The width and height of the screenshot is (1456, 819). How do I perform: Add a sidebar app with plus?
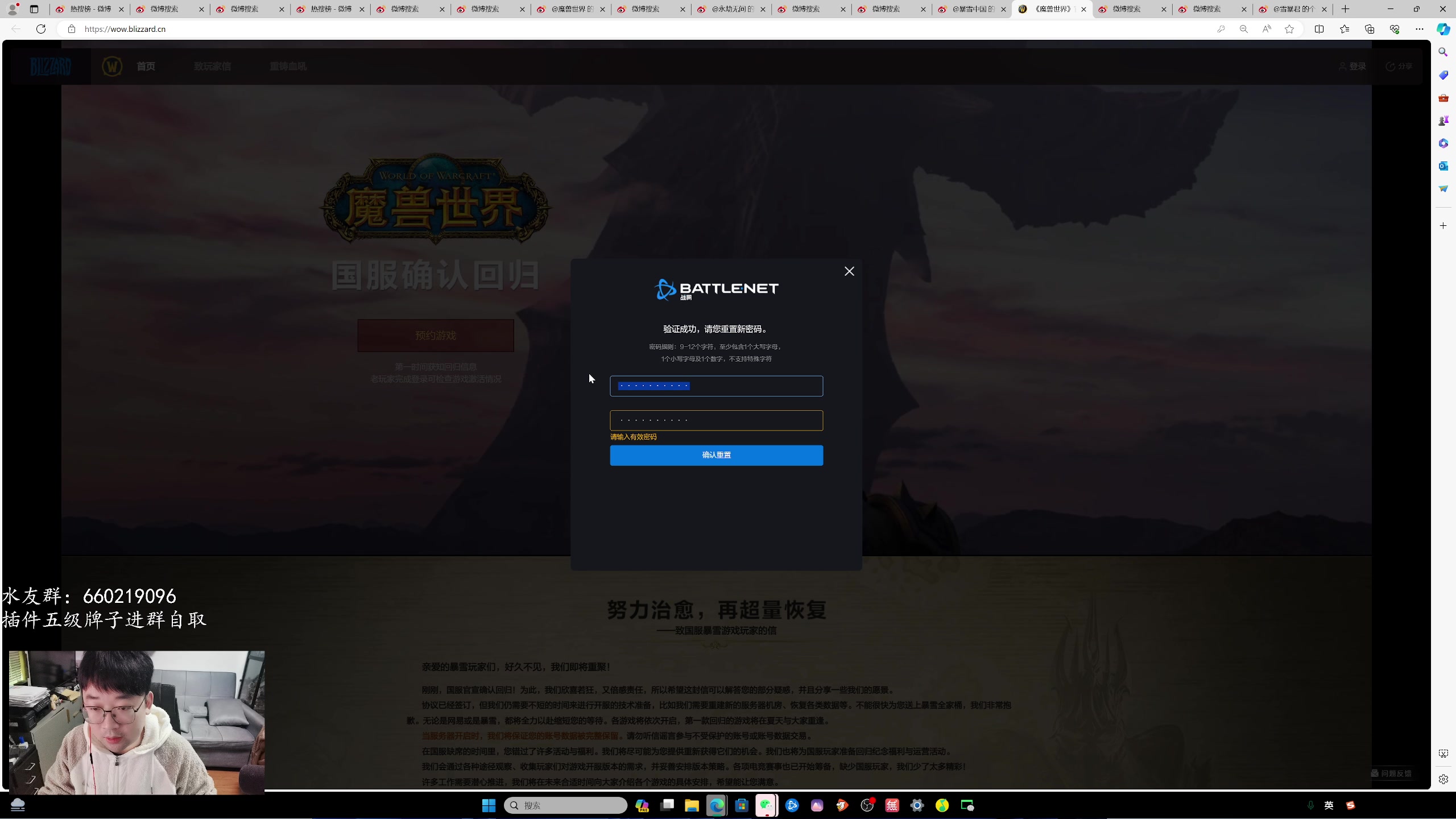(x=1443, y=226)
